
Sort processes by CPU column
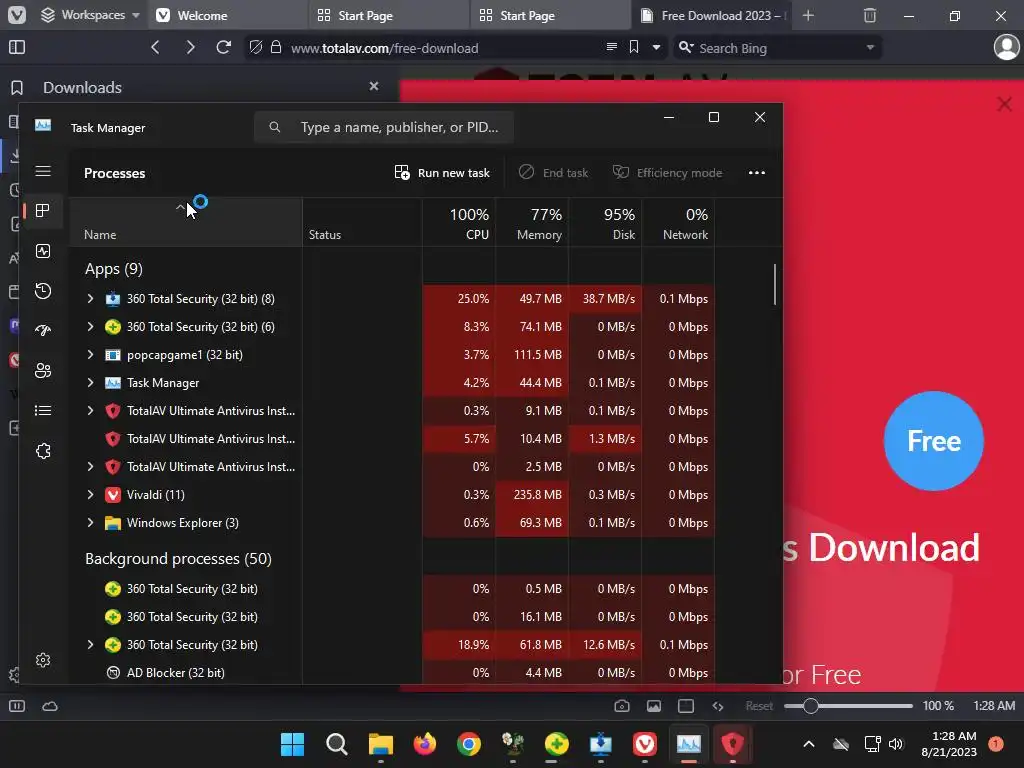pos(458,223)
